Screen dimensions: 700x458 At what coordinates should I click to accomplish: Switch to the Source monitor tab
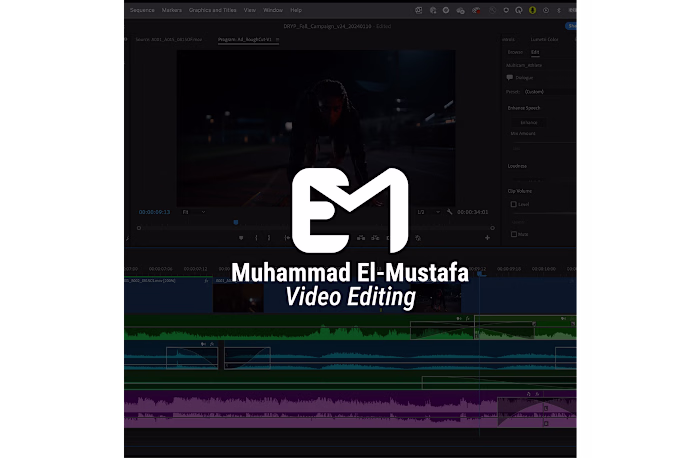coord(169,39)
